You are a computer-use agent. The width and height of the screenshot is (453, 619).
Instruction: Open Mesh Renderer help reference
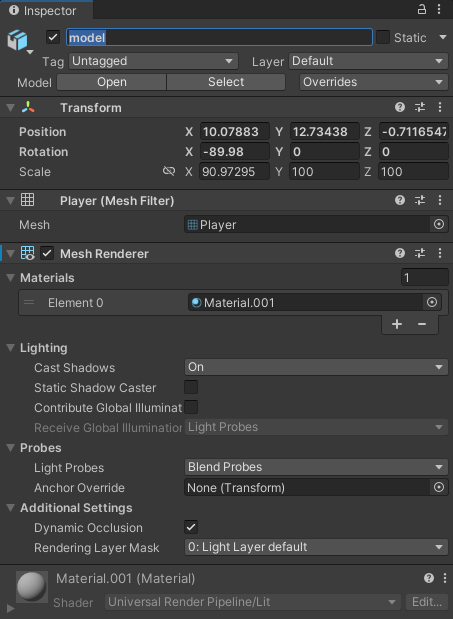(x=400, y=253)
